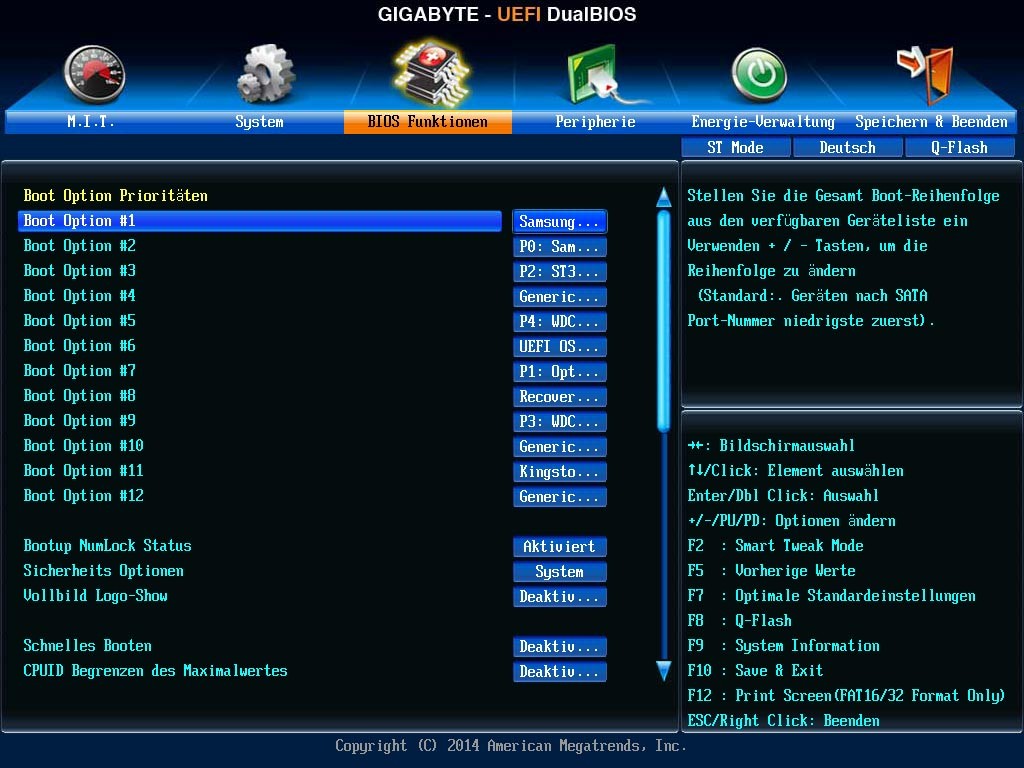The width and height of the screenshot is (1024, 768).
Task: Select the Boot Option #9 label
Action: coord(80,421)
